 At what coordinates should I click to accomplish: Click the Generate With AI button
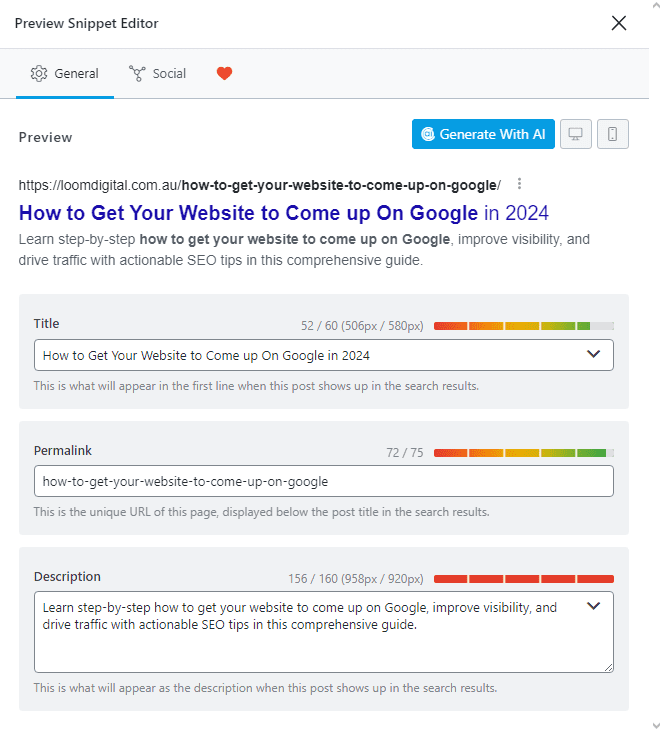(x=483, y=134)
